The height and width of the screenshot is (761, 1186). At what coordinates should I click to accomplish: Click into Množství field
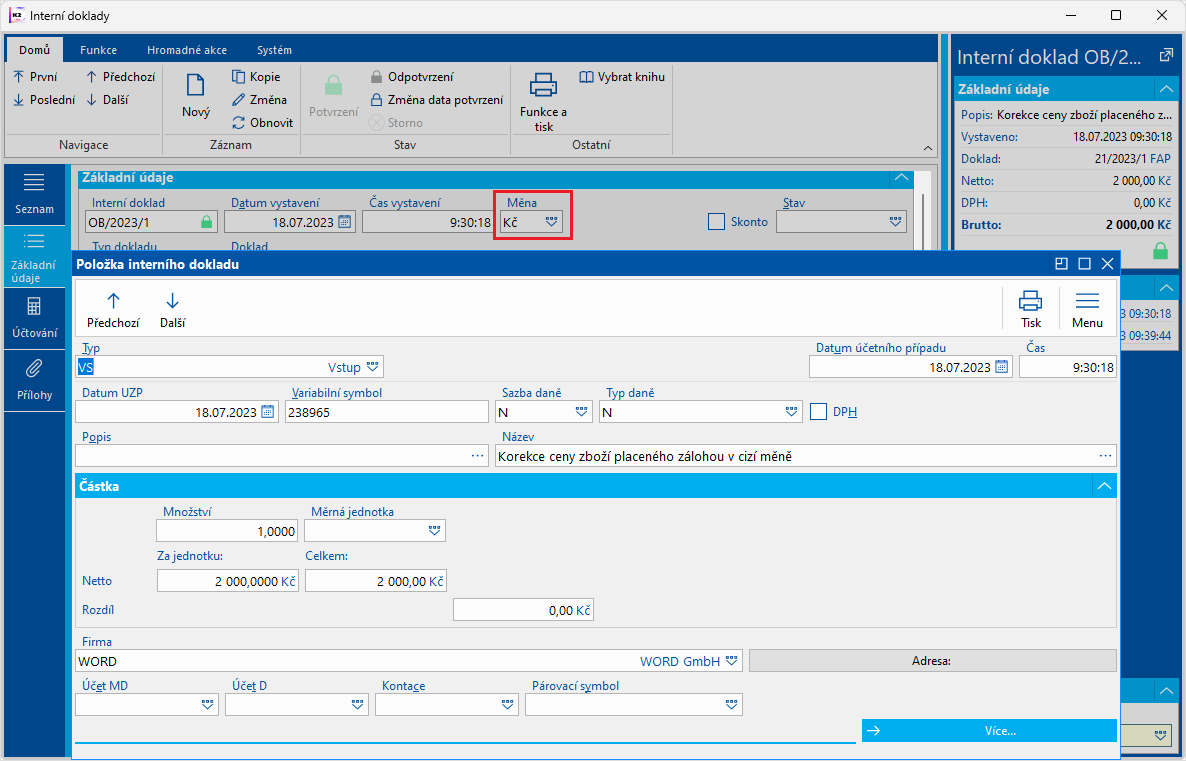[227, 530]
